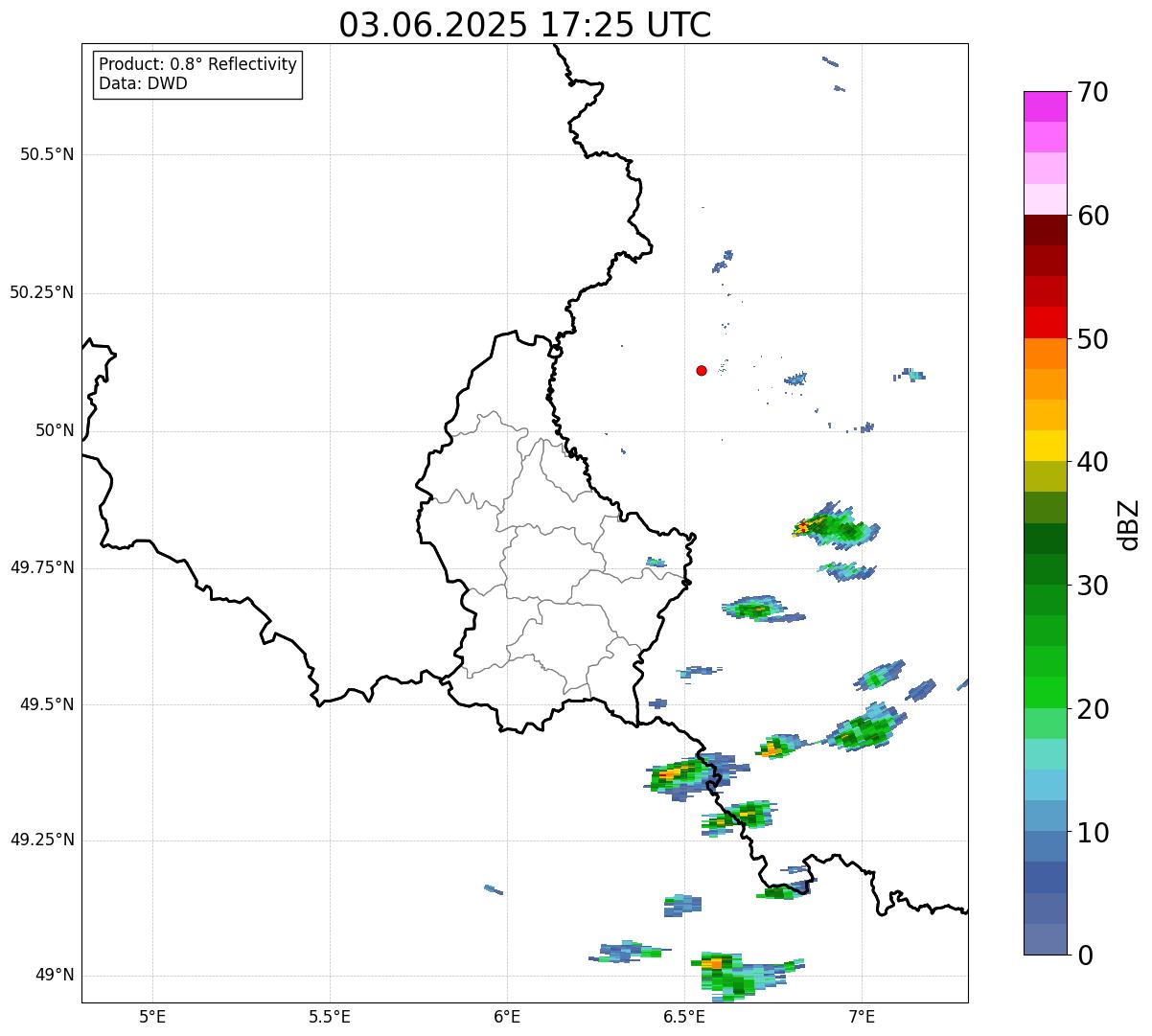The width and height of the screenshot is (1152, 1036).
Task: Click the "Product: 0.8° Reflectivity" label
Action: coord(198,64)
